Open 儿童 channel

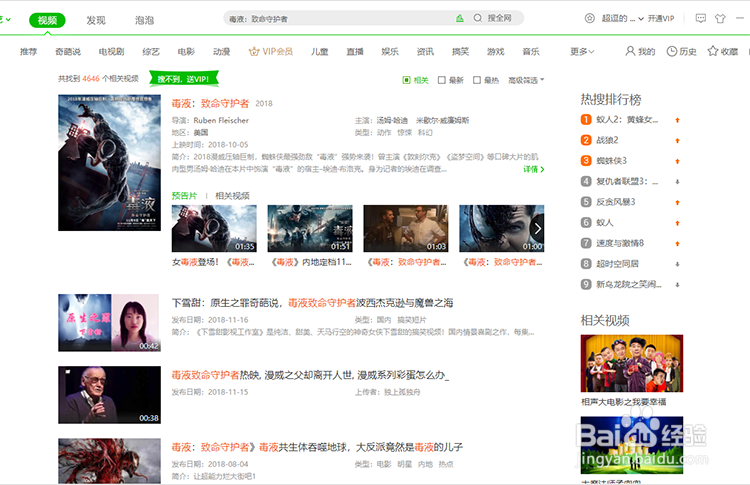point(320,51)
